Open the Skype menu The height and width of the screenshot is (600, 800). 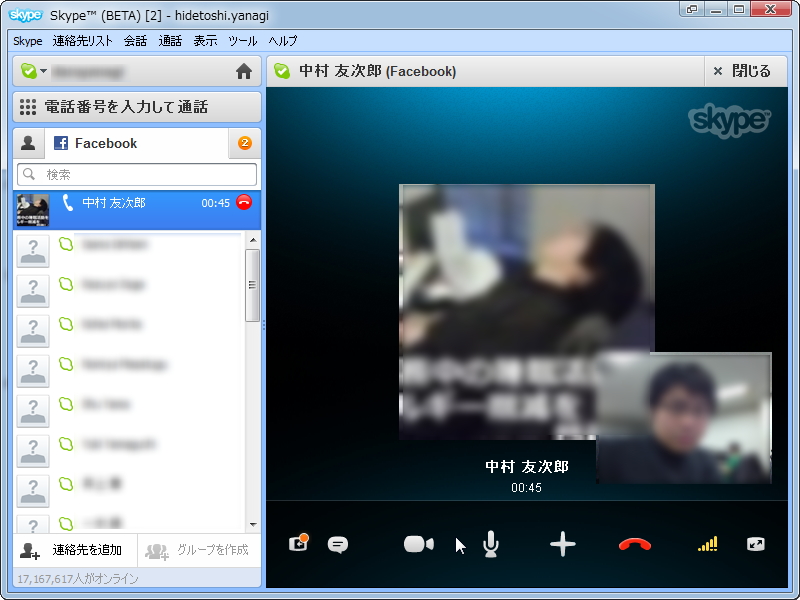click(x=28, y=41)
